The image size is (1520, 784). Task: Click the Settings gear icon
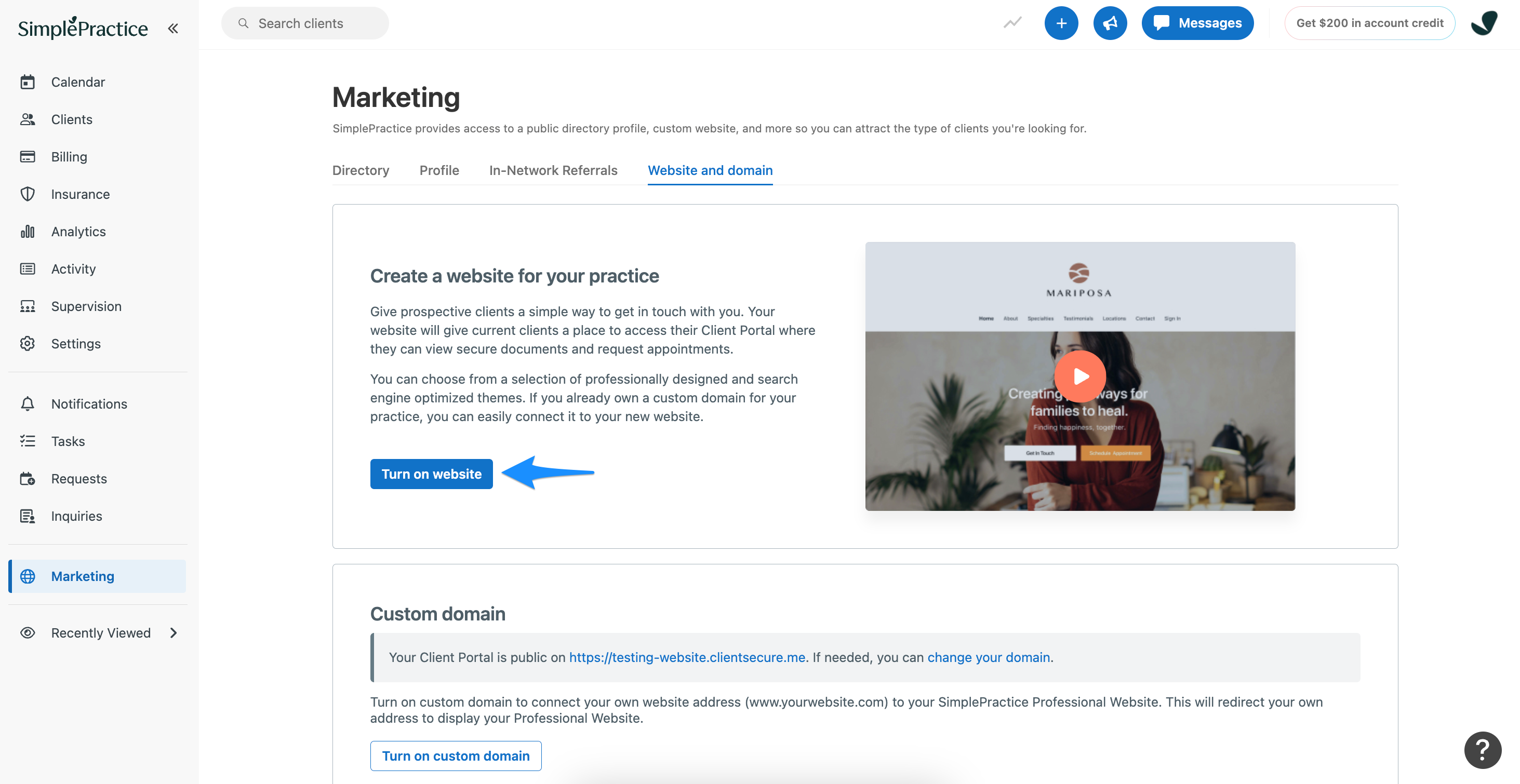coord(28,344)
